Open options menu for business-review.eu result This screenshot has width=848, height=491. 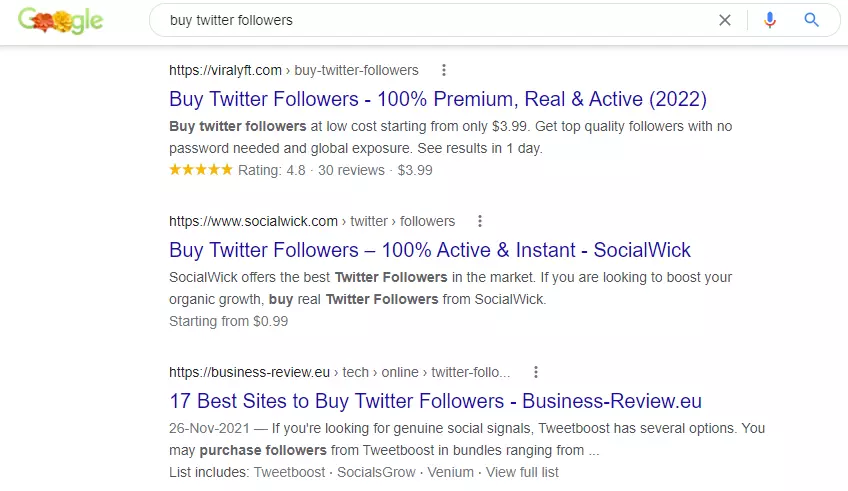point(536,372)
